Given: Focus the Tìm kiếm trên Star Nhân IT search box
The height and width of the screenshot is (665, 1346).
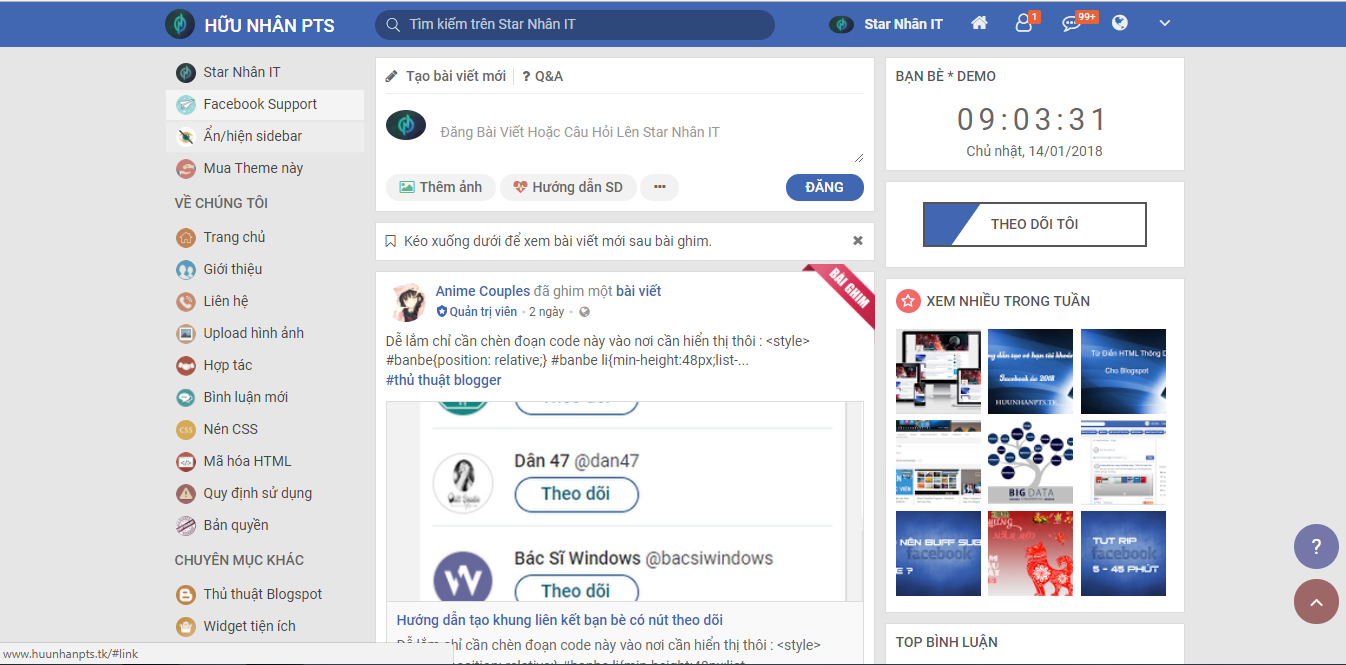Looking at the screenshot, I should tap(575, 24).
